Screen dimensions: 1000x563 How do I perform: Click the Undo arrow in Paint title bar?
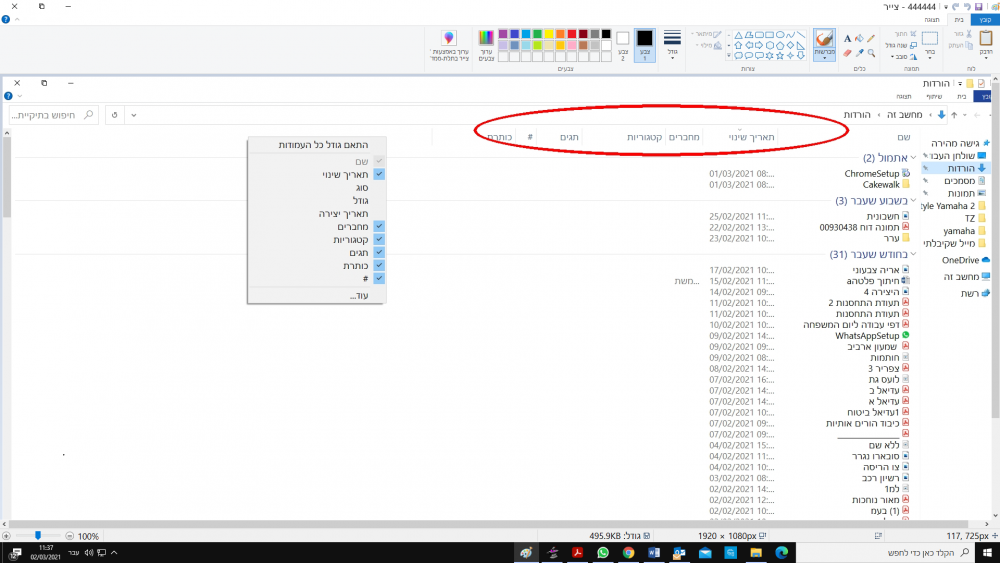pyautogui.click(x=967, y=7)
